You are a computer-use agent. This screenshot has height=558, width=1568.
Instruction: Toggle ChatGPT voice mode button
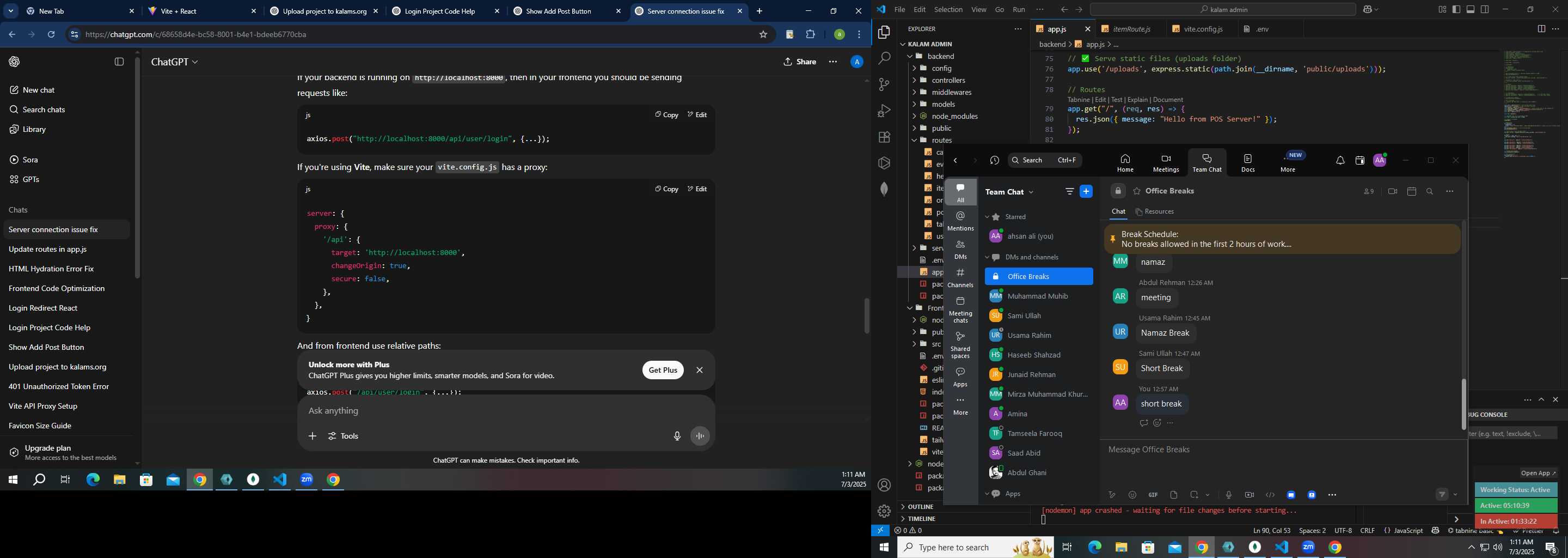click(x=700, y=436)
